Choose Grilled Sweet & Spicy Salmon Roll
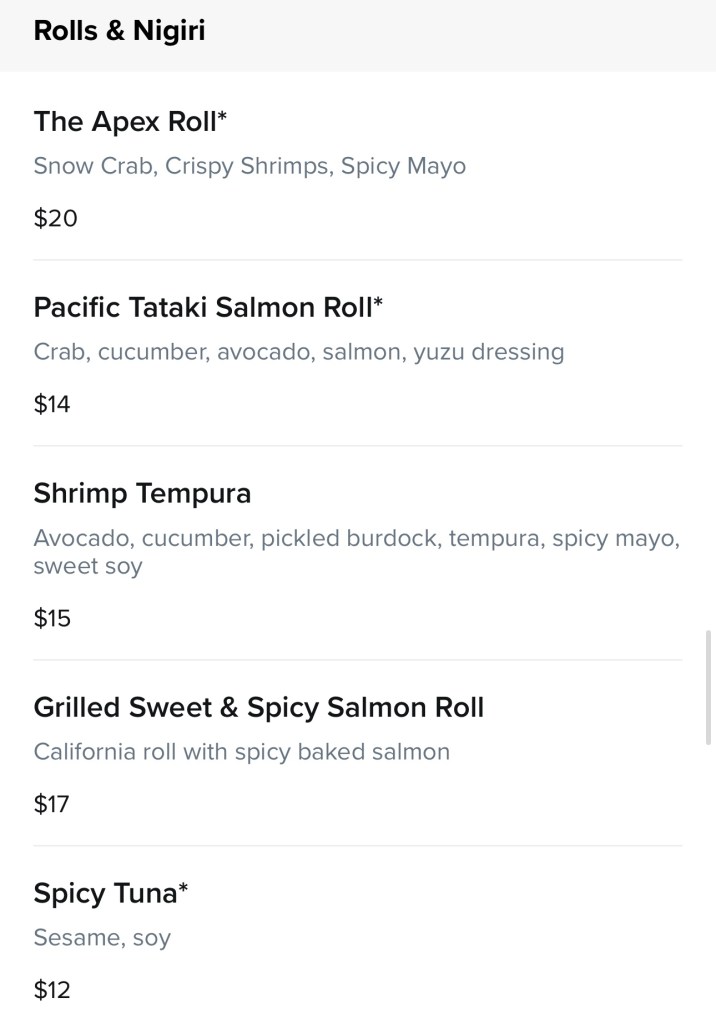The height and width of the screenshot is (1023, 716). (x=258, y=707)
